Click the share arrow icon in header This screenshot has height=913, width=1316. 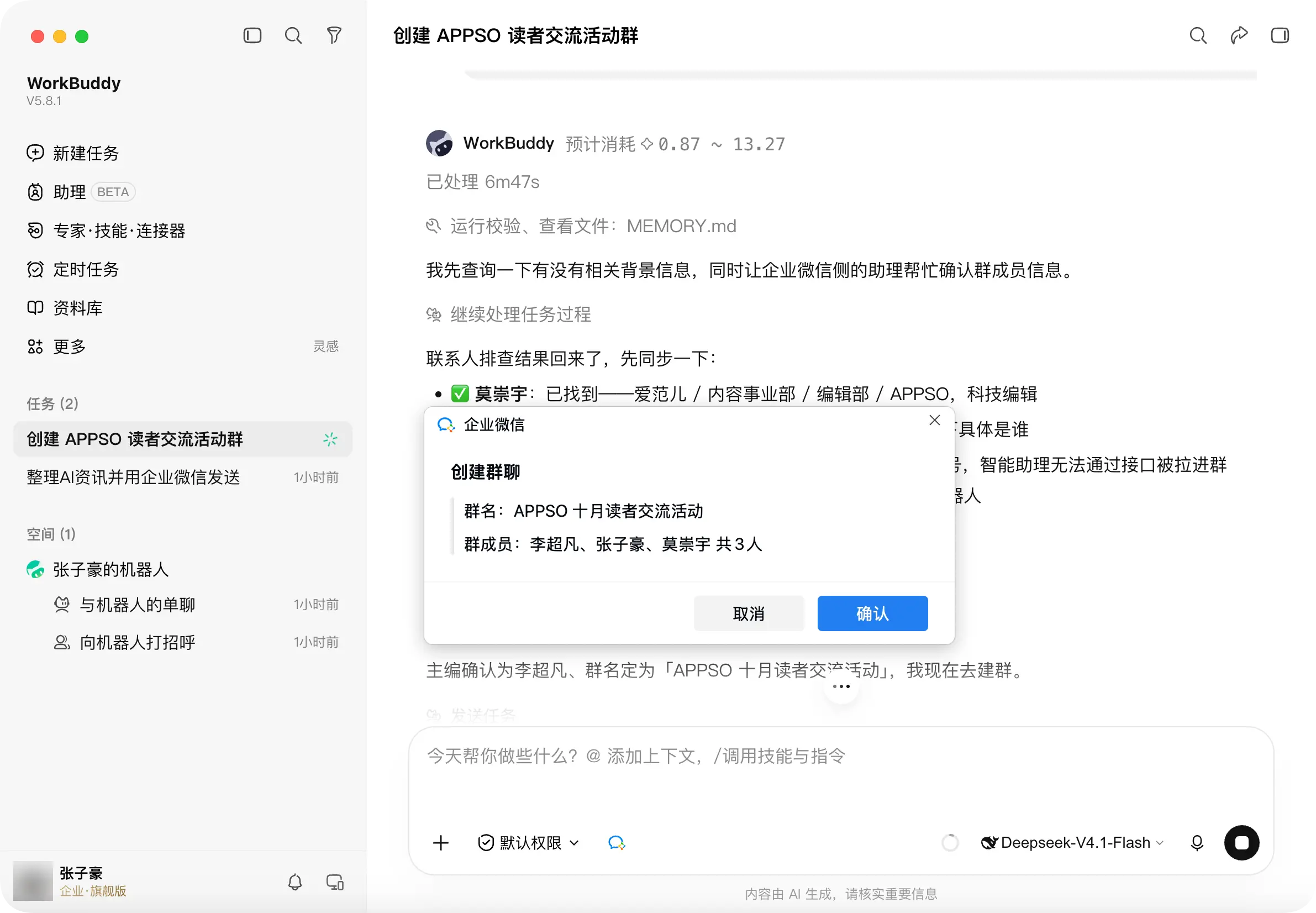(1239, 35)
